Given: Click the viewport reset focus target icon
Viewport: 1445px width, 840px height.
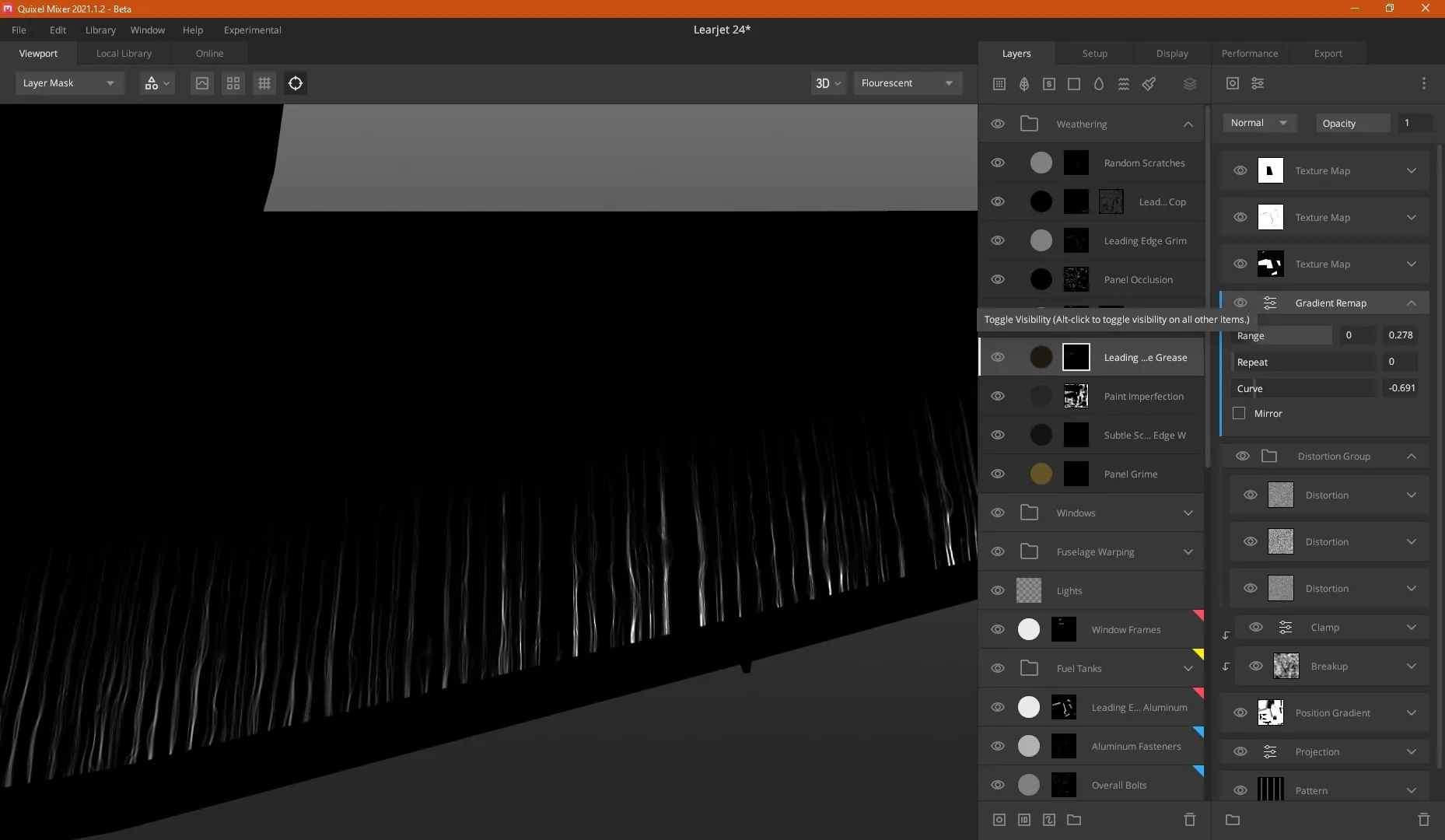Looking at the screenshot, I should (x=296, y=83).
